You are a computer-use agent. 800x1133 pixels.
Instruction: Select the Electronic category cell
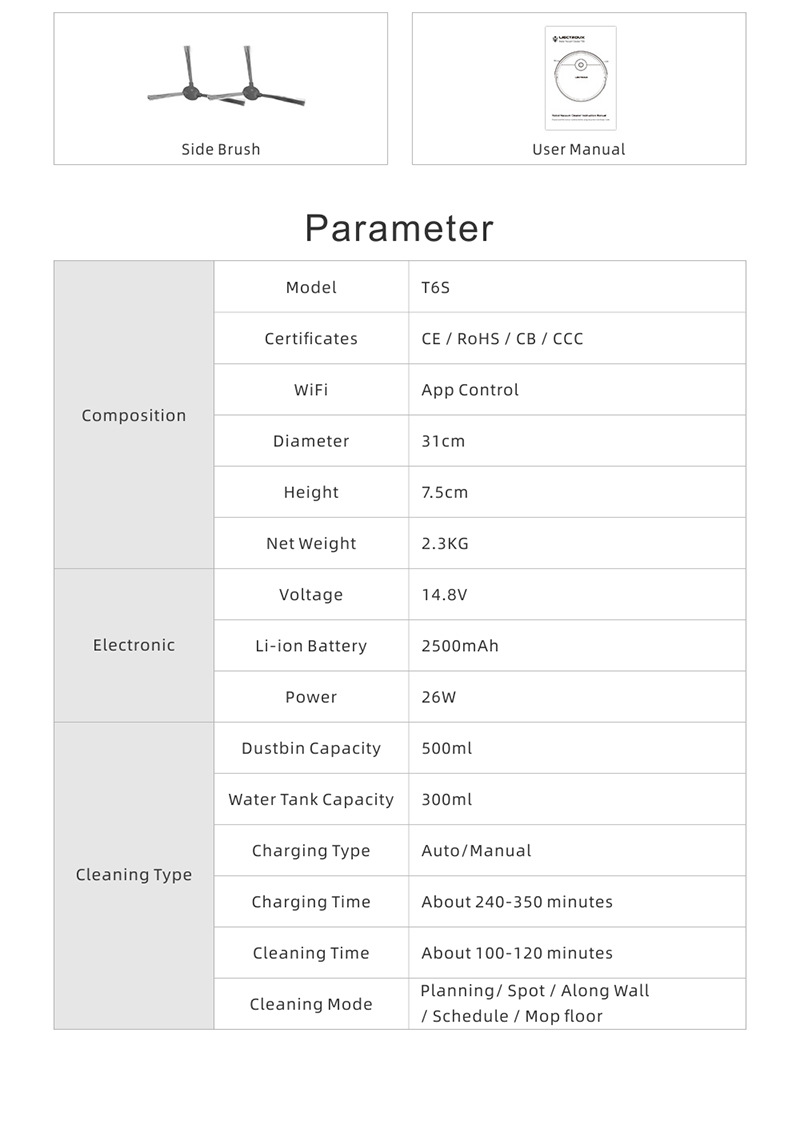coord(134,645)
